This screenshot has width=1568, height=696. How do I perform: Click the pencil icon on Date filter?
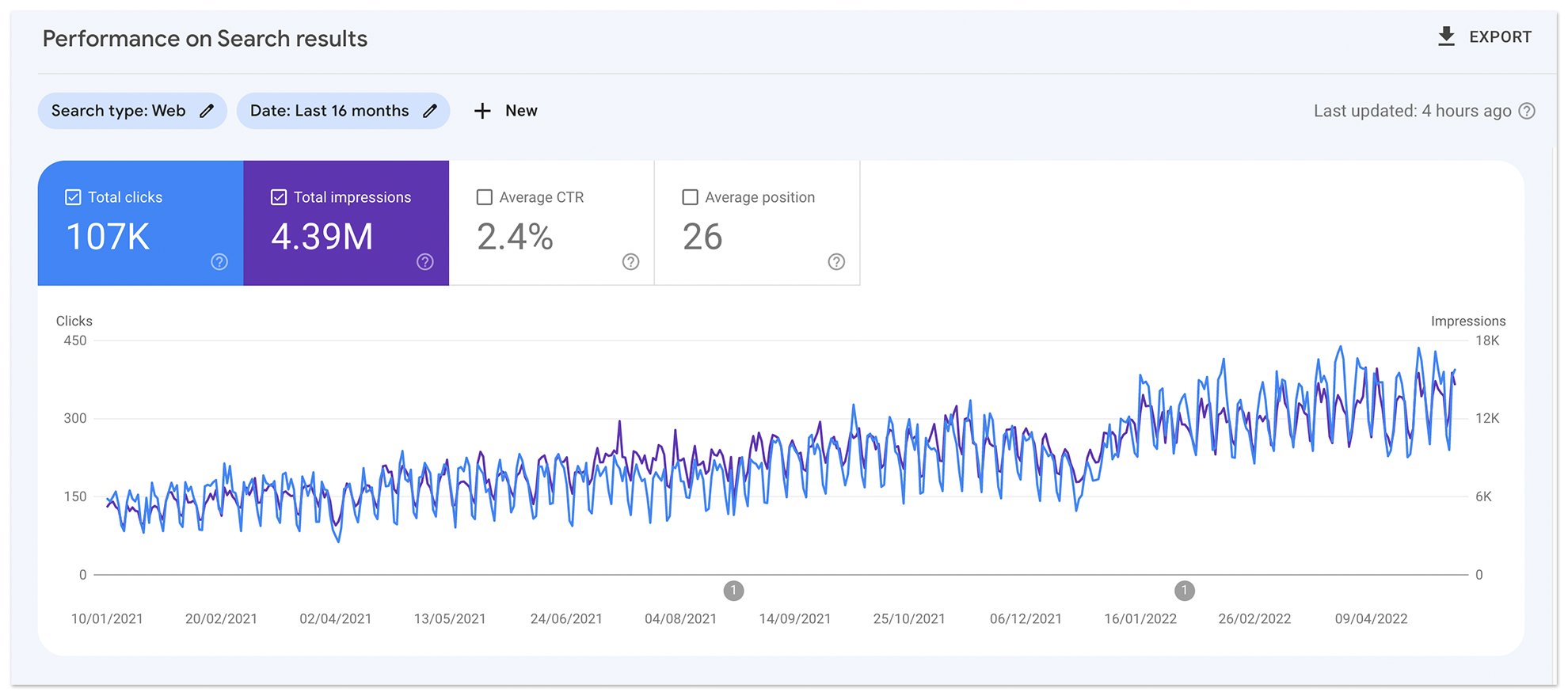tap(430, 111)
